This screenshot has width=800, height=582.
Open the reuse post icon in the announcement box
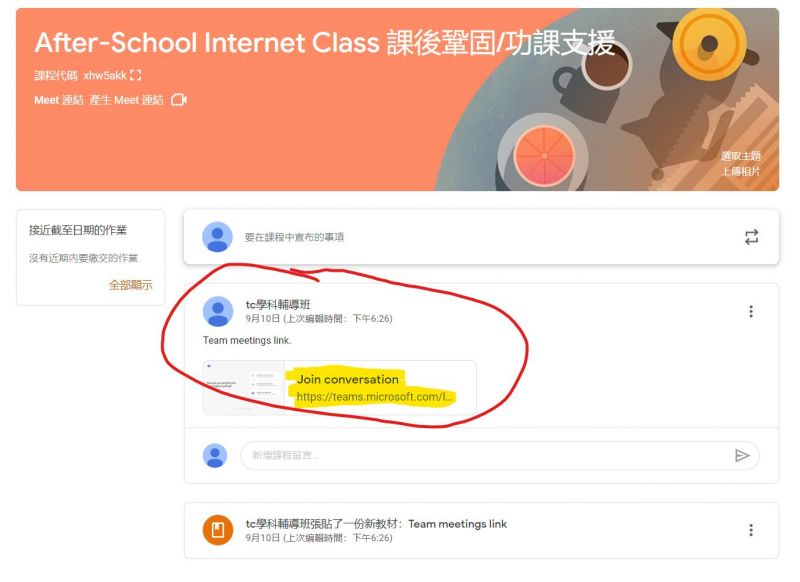click(x=751, y=237)
